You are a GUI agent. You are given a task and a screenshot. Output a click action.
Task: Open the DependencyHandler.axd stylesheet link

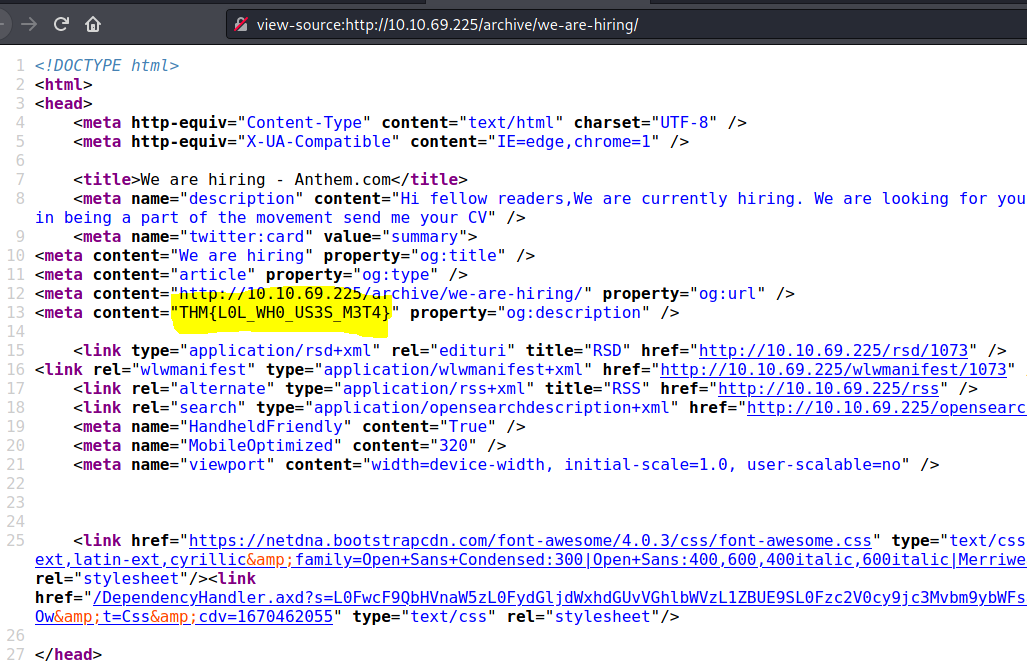(559, 597)
